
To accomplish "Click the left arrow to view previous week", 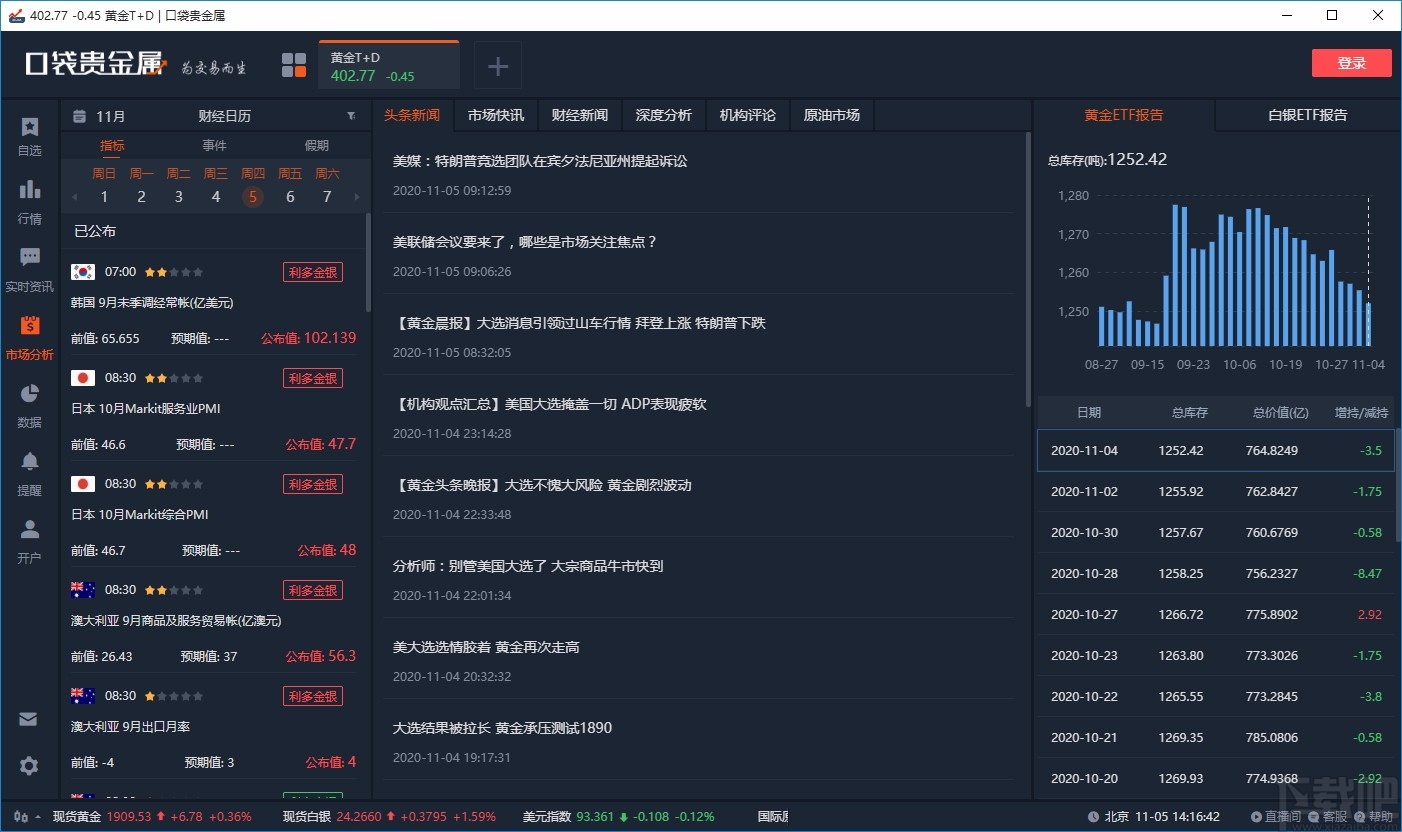I will pyautogui.click(x=74, y=196).
